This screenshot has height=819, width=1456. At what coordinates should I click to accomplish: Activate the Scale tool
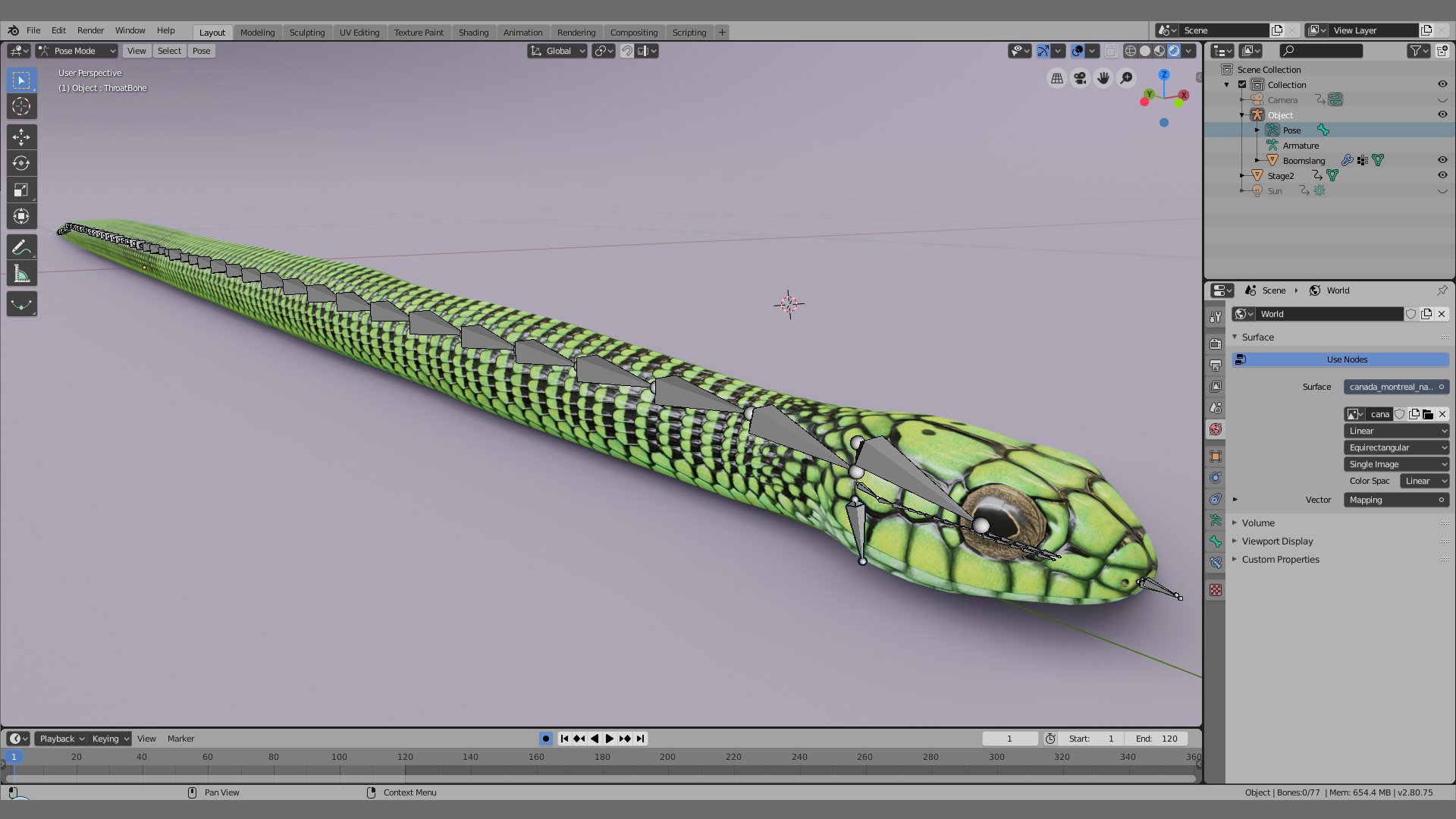click(21, 190)
